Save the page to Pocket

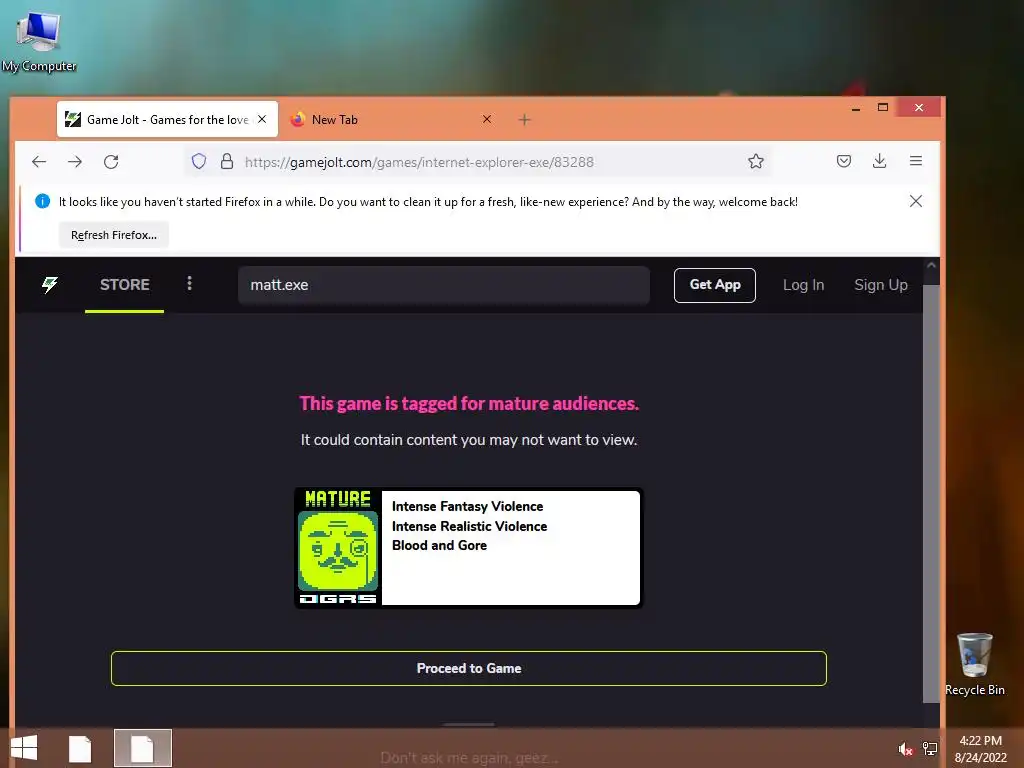pyautogui.click(x=844, y=161)
